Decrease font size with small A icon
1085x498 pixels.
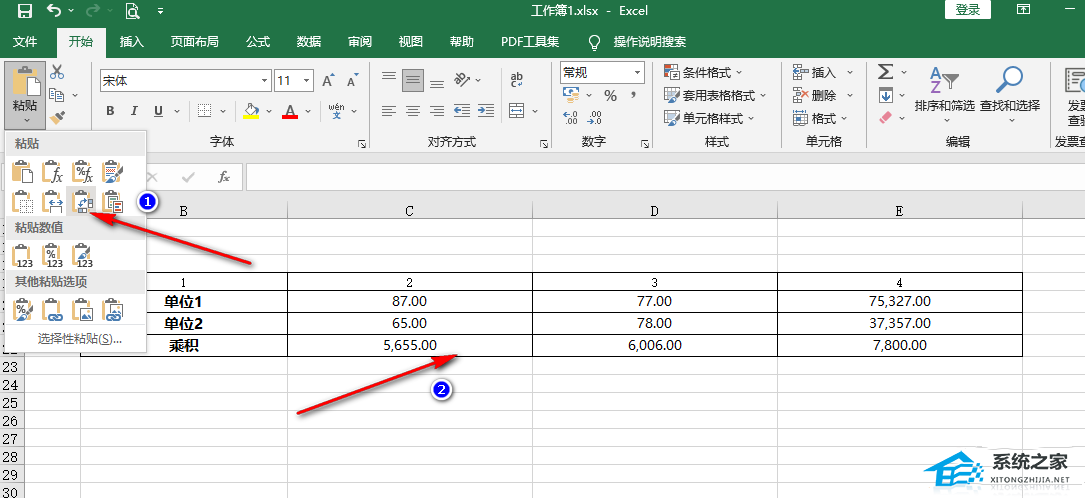point(353,81)
